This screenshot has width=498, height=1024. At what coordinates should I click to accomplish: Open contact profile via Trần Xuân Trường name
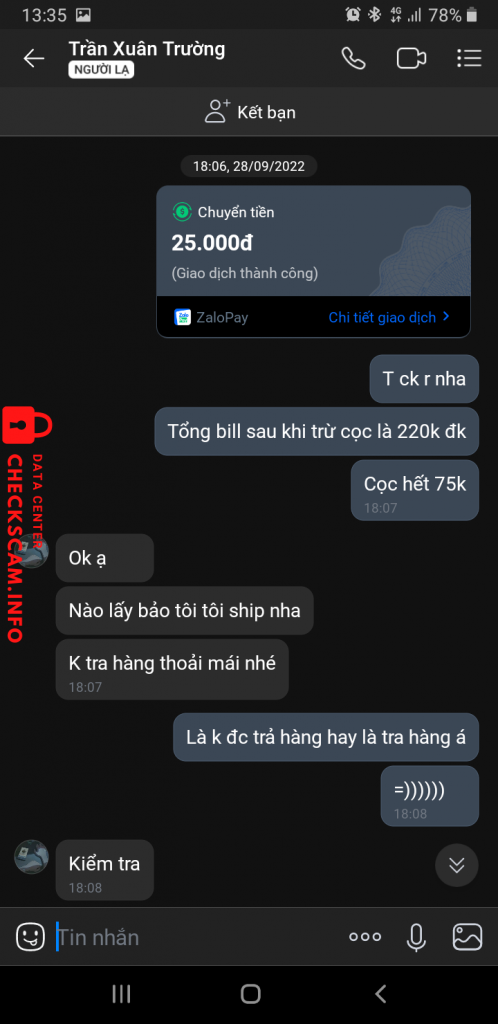[x=147, y=49]
